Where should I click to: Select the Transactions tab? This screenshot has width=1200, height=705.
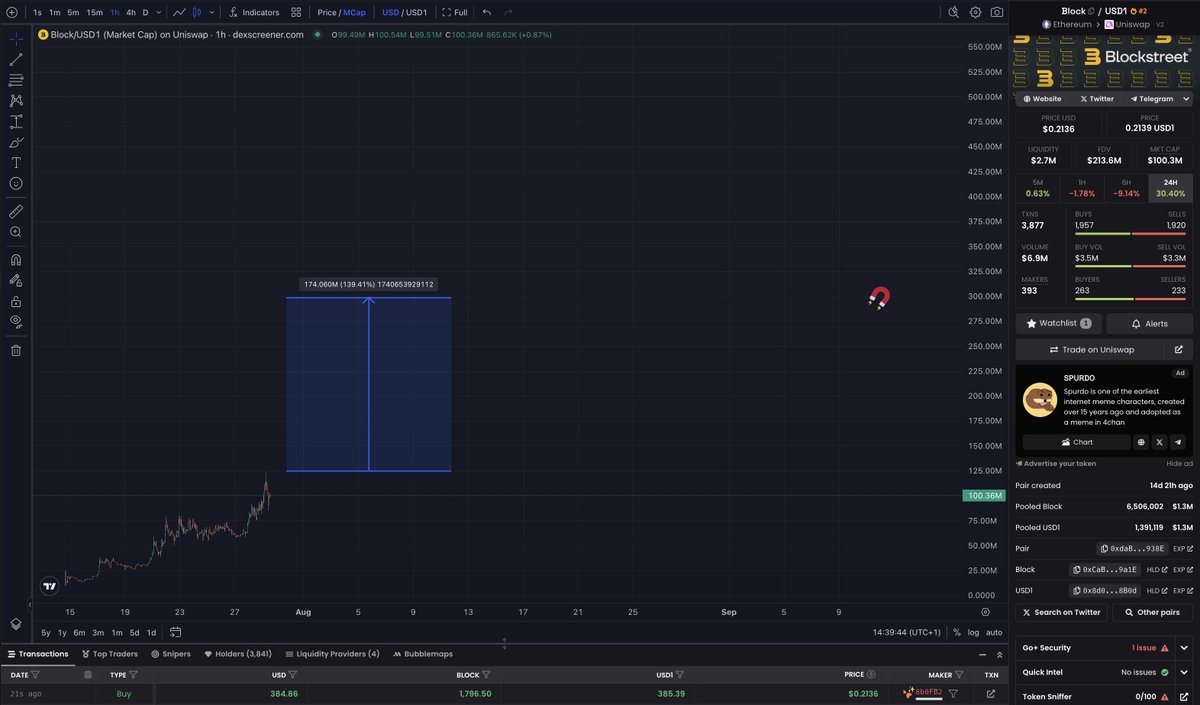(38, 654)
